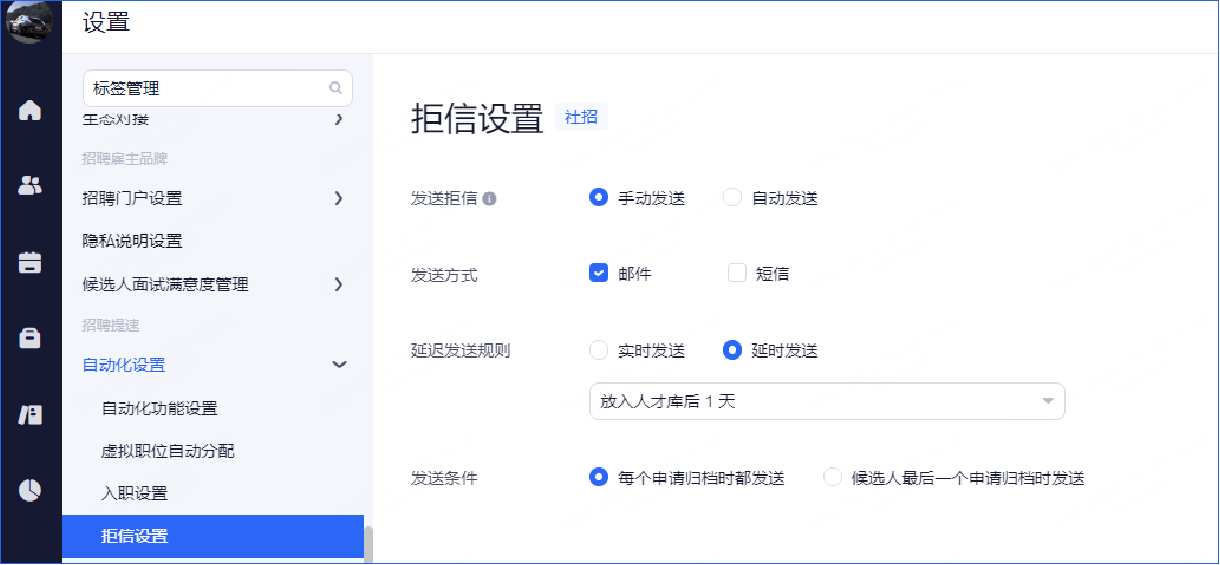Viewport: 1220px width, 565px height.
Task: Select the 实时发送 radio button
Action: point(598,351)
